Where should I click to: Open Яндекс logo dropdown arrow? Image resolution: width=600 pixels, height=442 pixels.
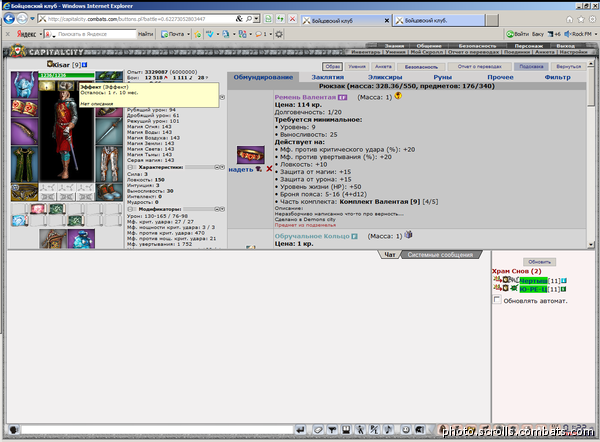pos(41,34)
